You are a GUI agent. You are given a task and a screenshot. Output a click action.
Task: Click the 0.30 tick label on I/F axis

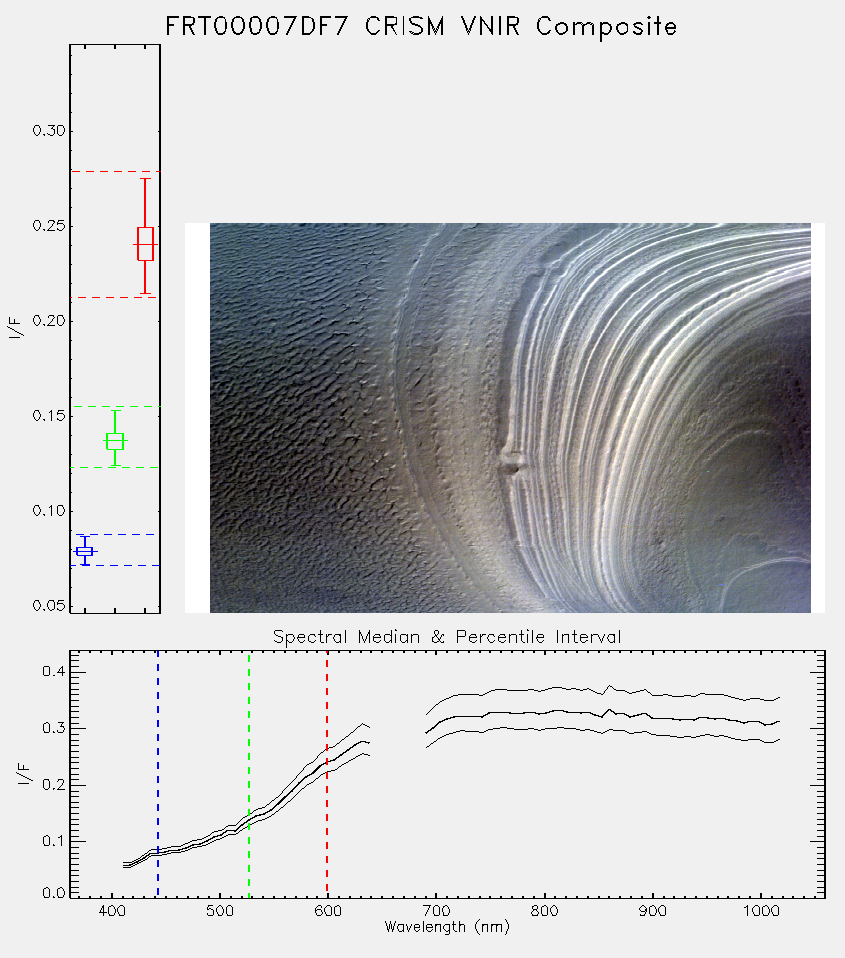[48, 131]
